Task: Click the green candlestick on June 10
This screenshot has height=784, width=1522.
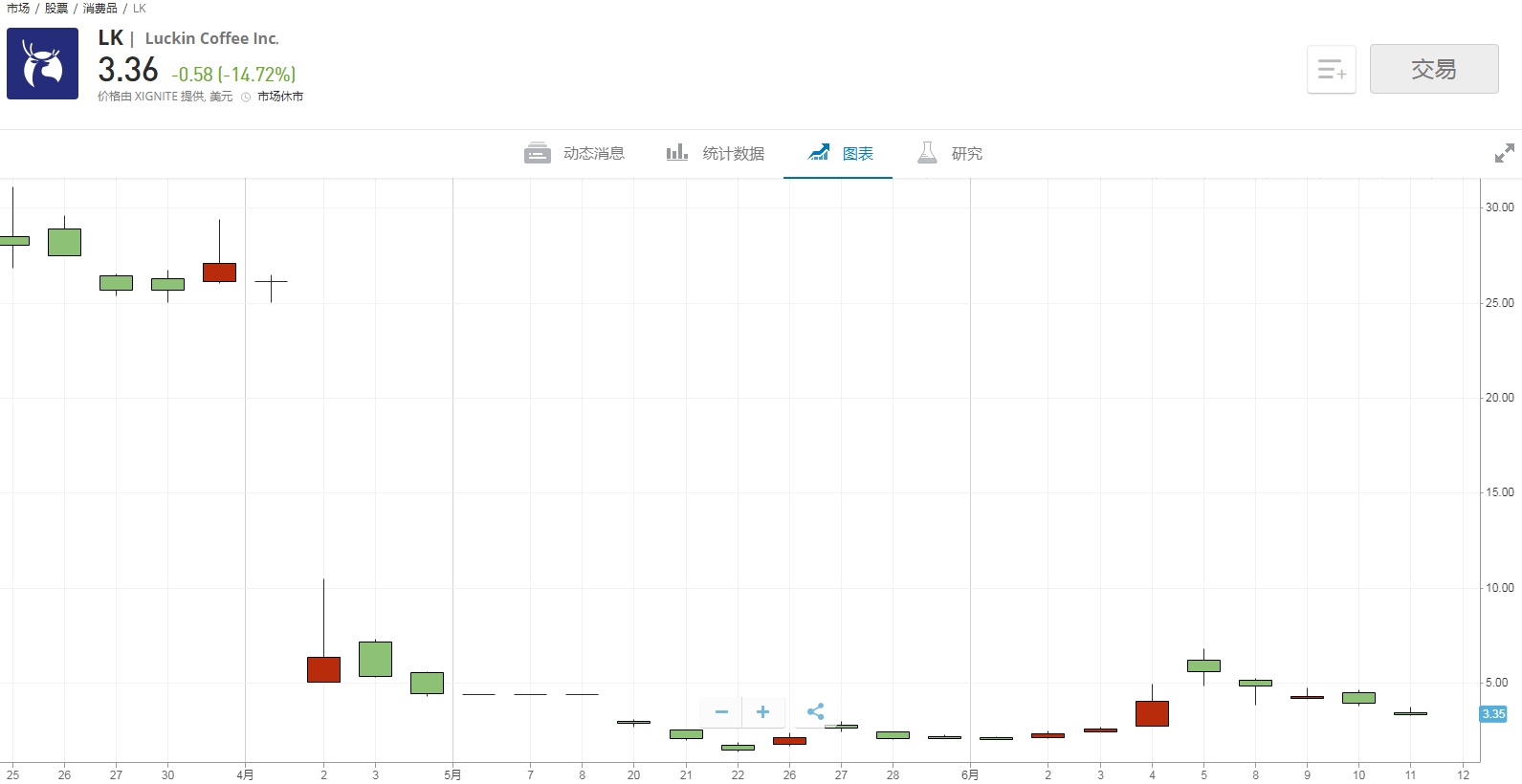Action: point(1358,698)
